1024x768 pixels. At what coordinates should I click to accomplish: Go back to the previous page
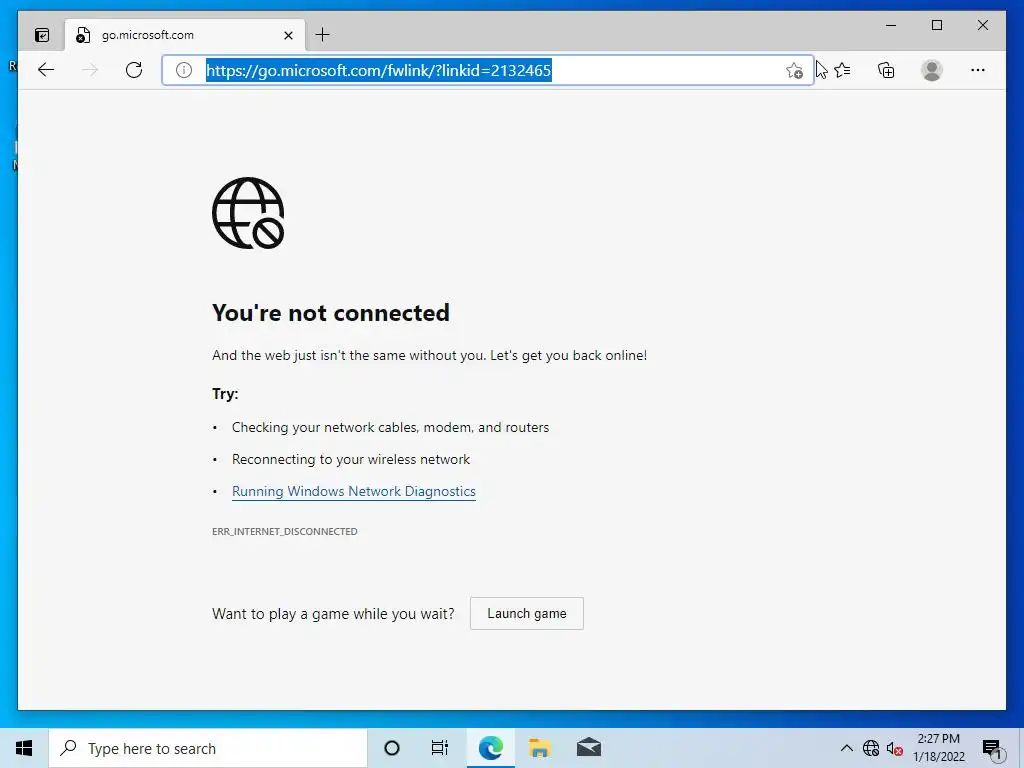pos(46,70)
